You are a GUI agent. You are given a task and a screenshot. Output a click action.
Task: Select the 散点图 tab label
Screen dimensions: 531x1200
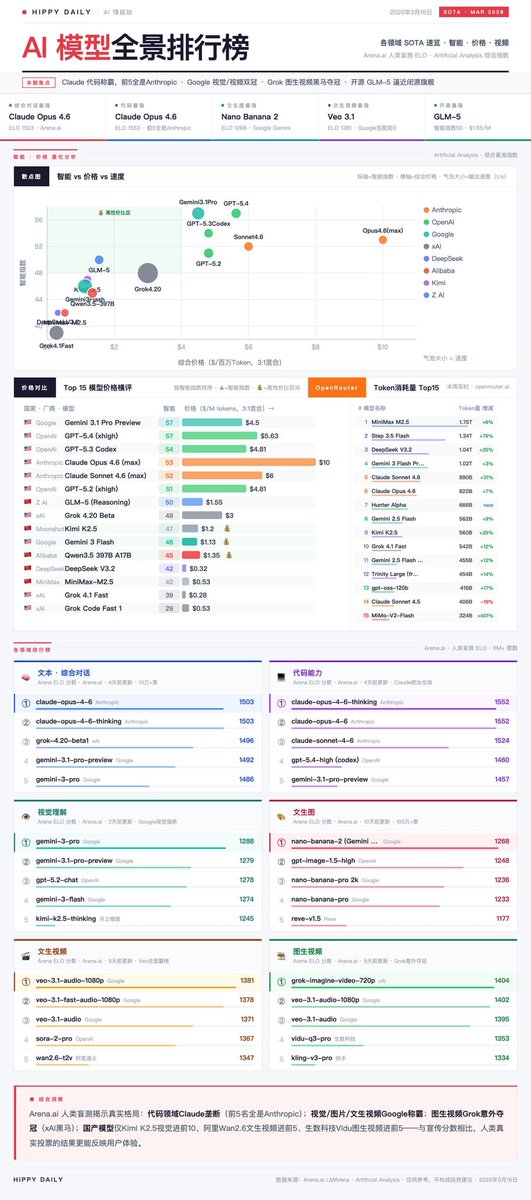coord(32,175)
